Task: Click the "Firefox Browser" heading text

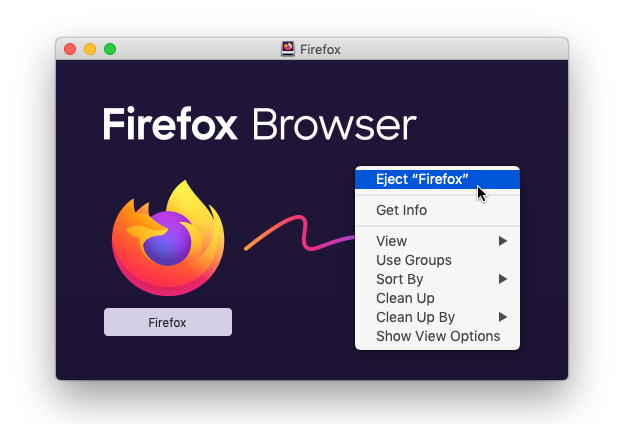Action: pyautogui.click(x=259, y=126)
